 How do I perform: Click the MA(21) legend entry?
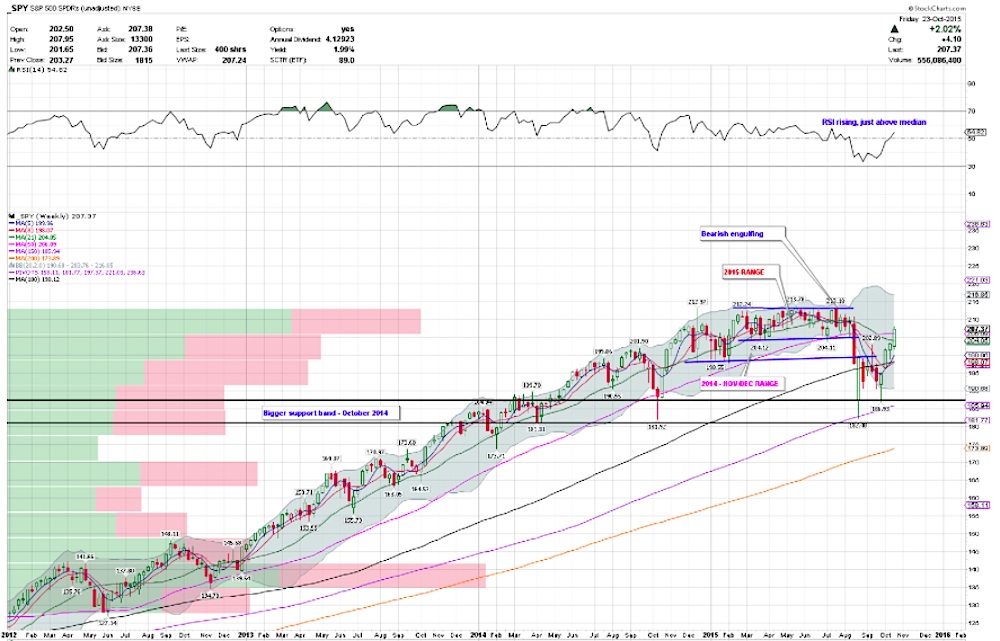point(33,237)
